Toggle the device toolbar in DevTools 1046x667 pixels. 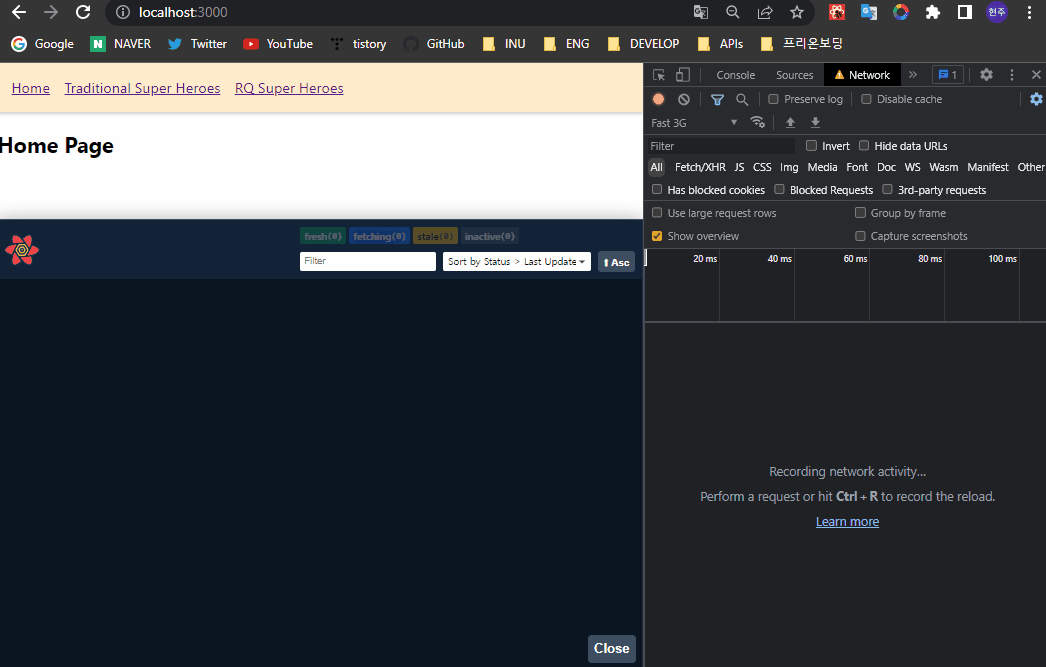point(682,75)
